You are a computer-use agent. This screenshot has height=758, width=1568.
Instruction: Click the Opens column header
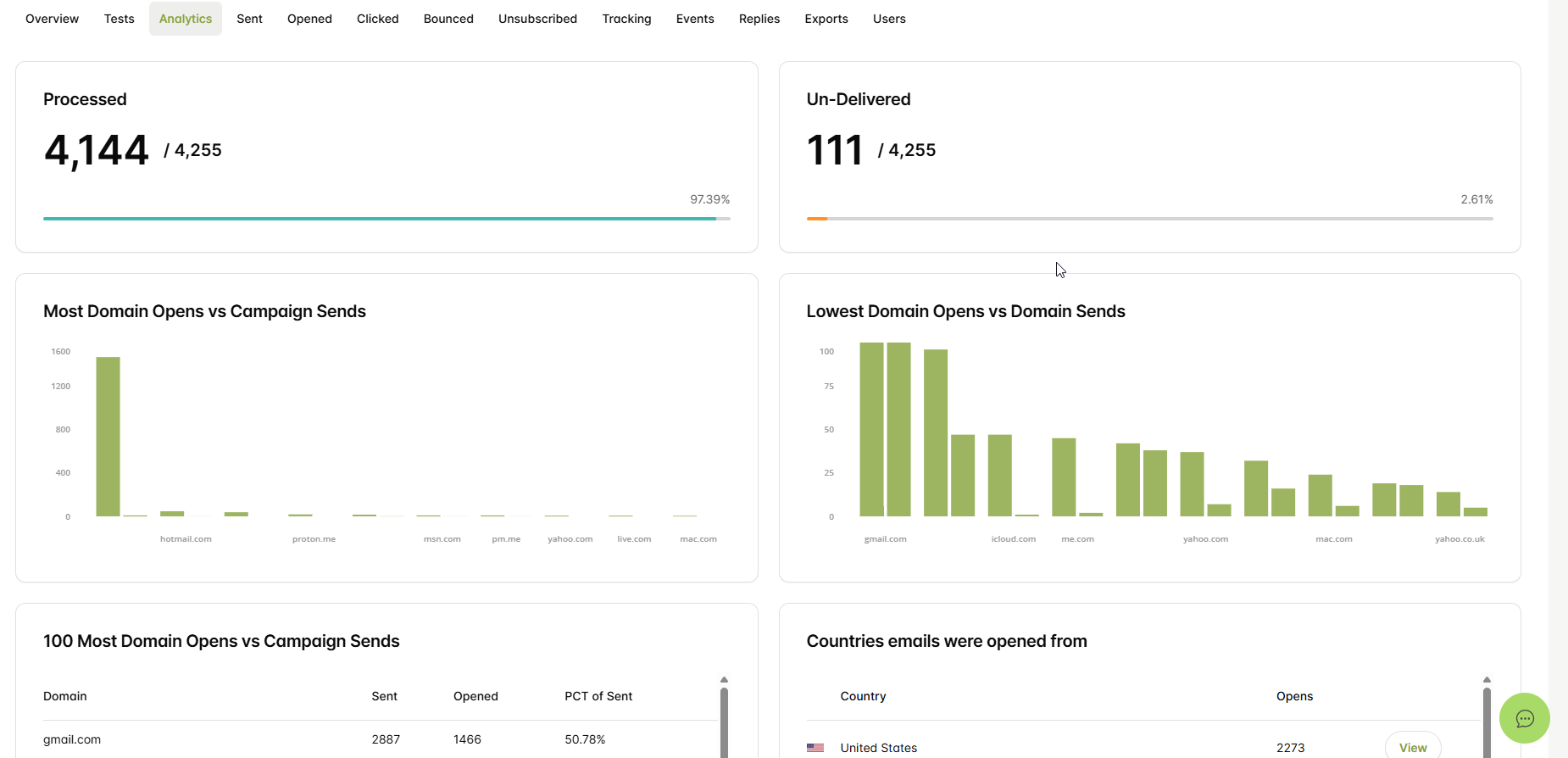pos(1294,696)
